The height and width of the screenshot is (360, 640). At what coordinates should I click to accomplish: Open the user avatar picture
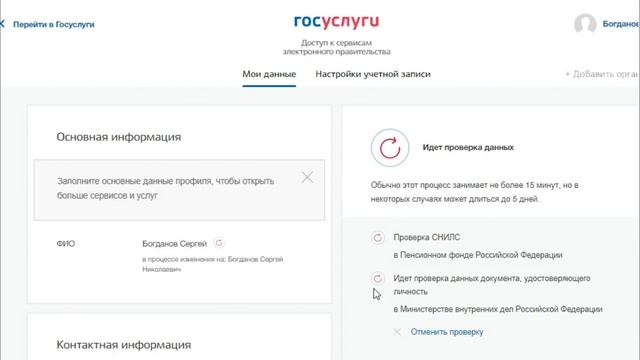point(585,24)
